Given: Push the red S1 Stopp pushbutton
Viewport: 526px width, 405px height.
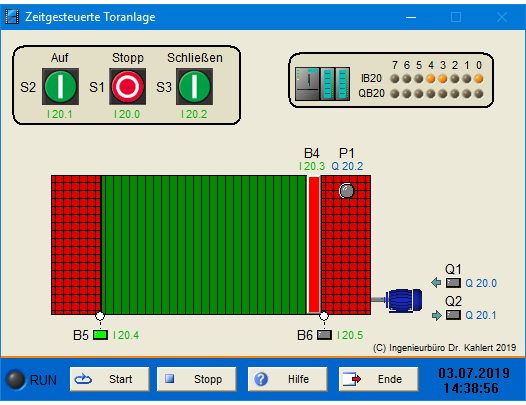Looking at the screenshot, I should 127,87.
